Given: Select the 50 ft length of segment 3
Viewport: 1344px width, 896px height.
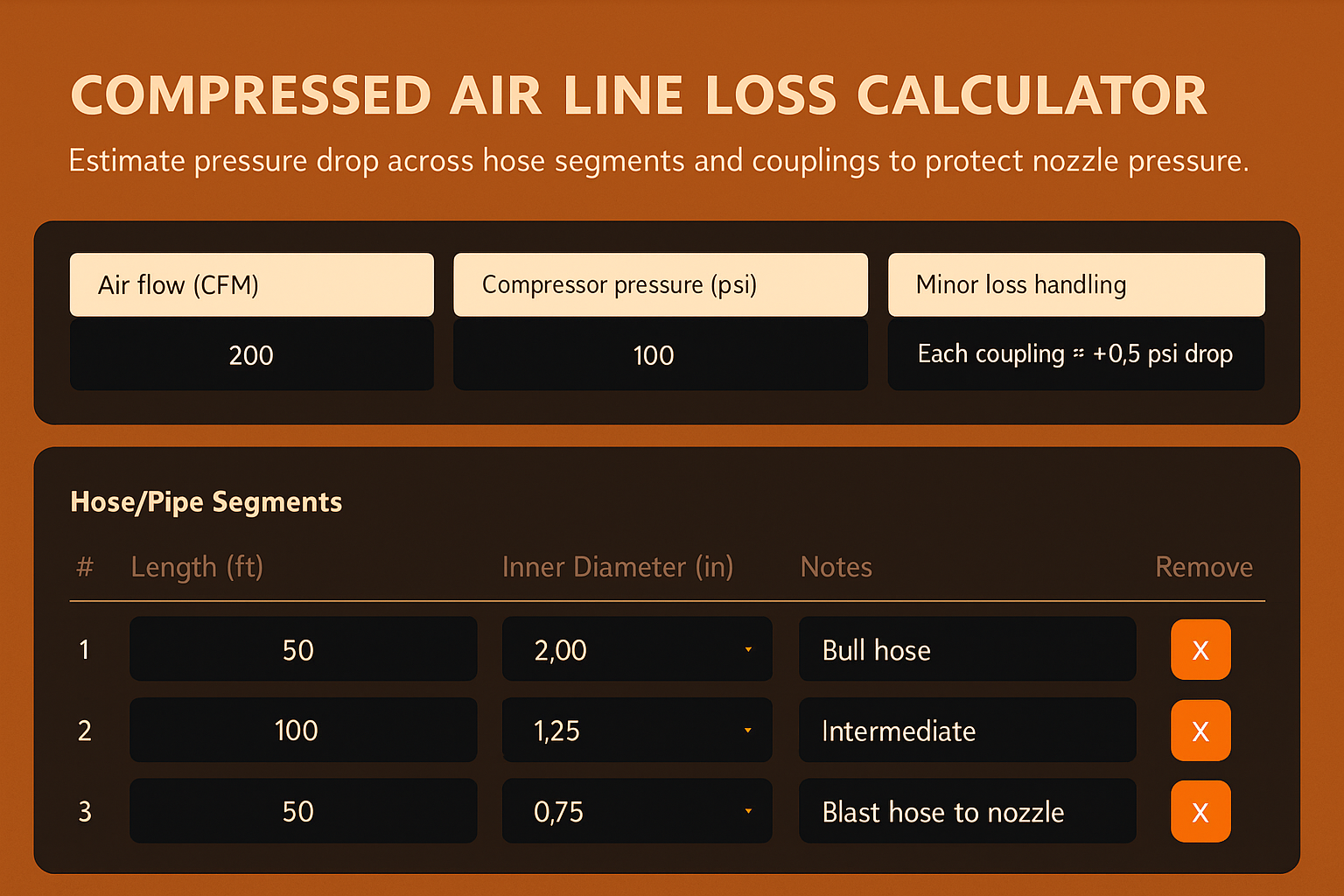Looking at the screenshot, I should (303, 811).
